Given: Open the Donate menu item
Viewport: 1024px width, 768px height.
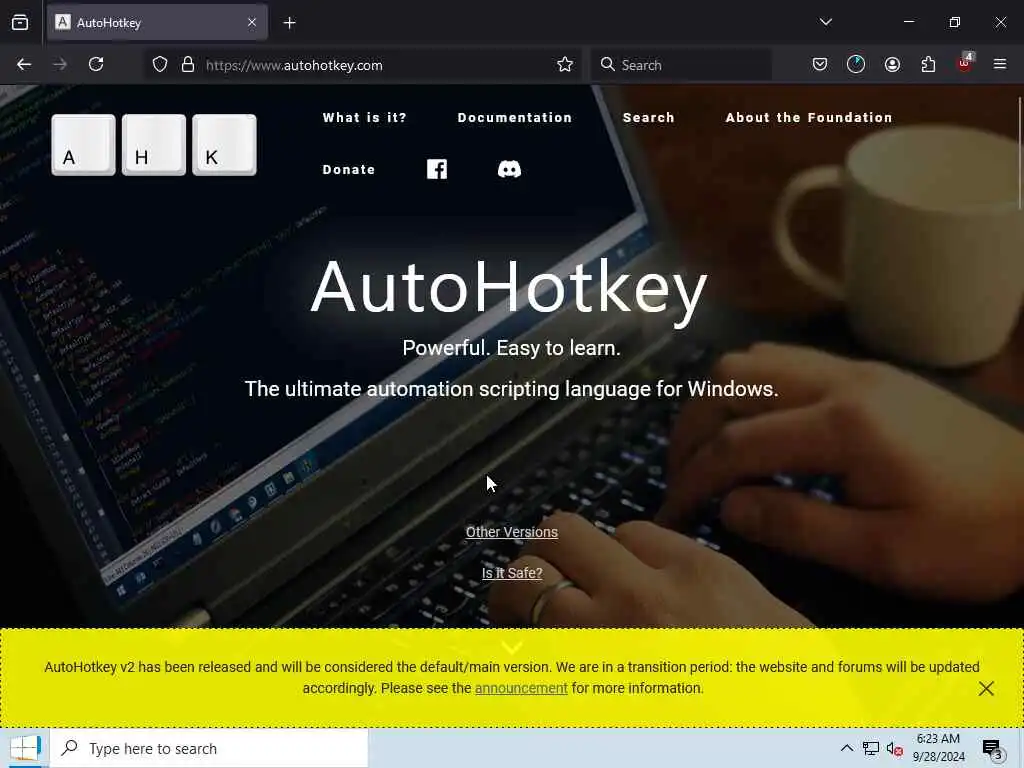Looking at the screenshot, I should tap(349, 170).
